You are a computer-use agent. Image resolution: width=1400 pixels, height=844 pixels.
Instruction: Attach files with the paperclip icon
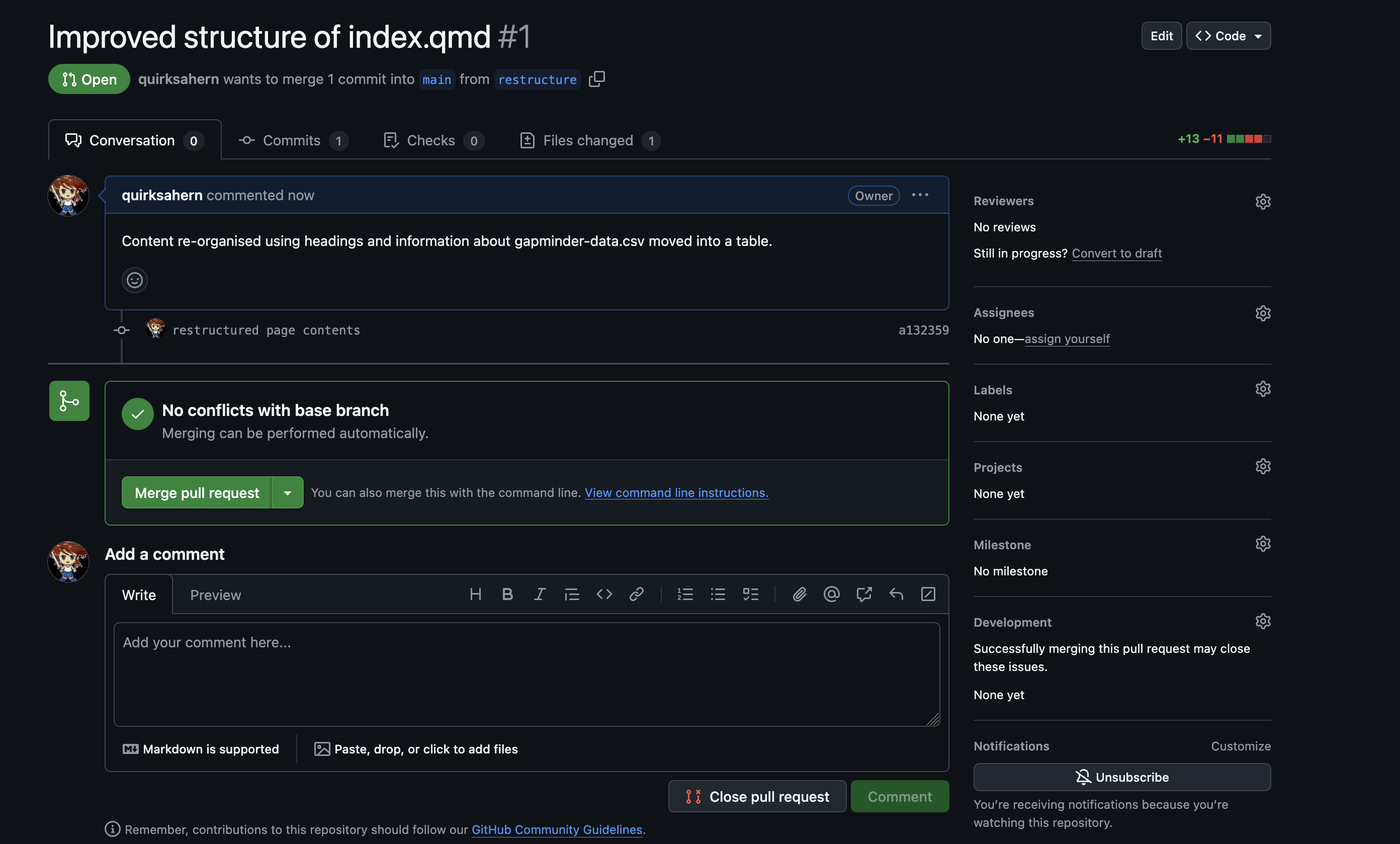[800, 595]
